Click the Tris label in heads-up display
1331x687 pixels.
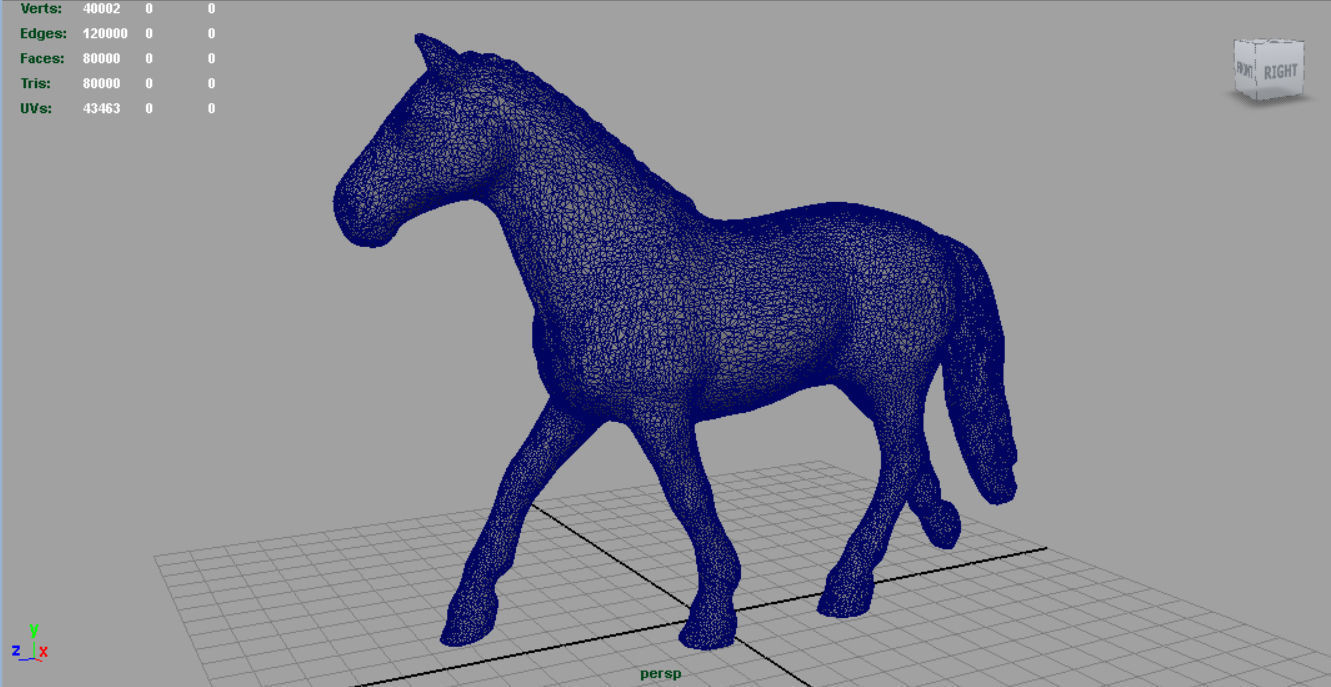(x=35, y=83)
